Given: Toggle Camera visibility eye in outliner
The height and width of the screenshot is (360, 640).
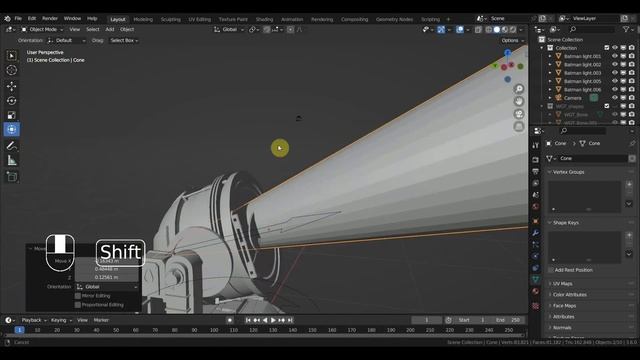Looking at the screenshot, I should coord(615,98).
